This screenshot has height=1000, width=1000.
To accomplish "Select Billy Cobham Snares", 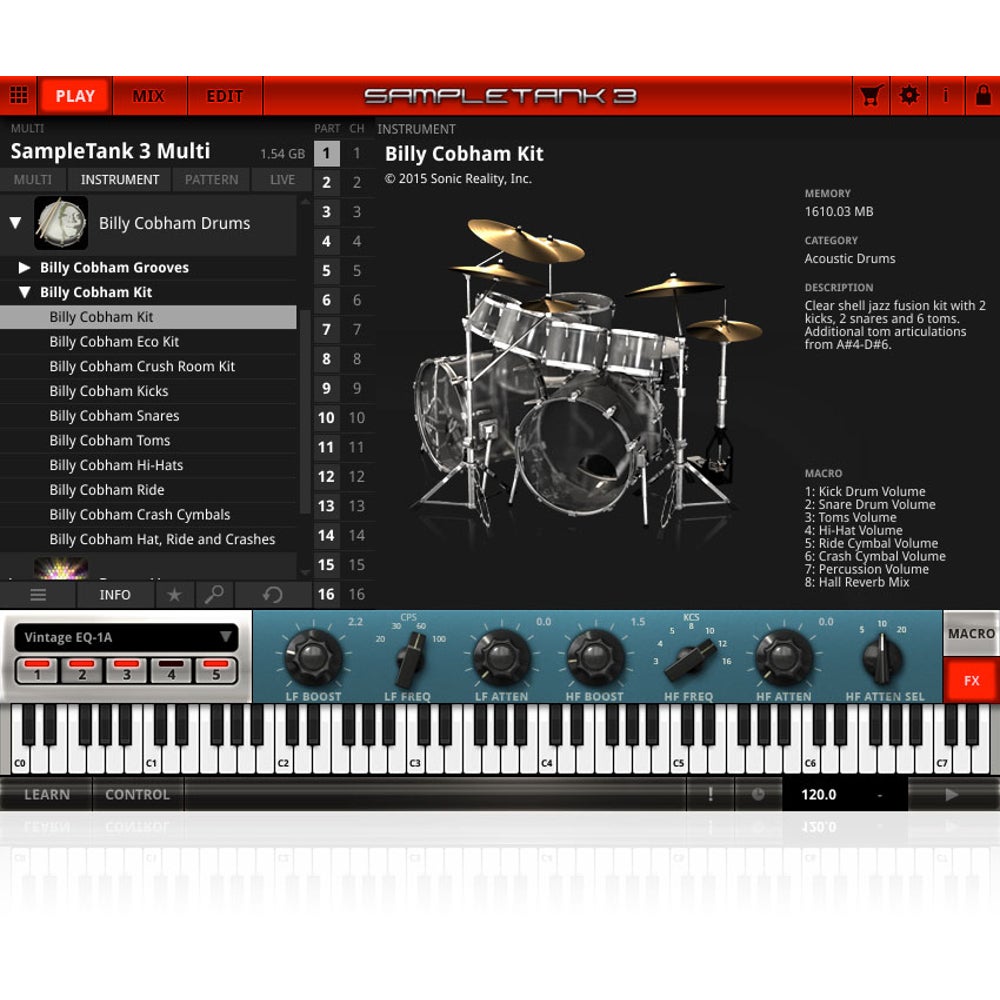I will point(148,416).
